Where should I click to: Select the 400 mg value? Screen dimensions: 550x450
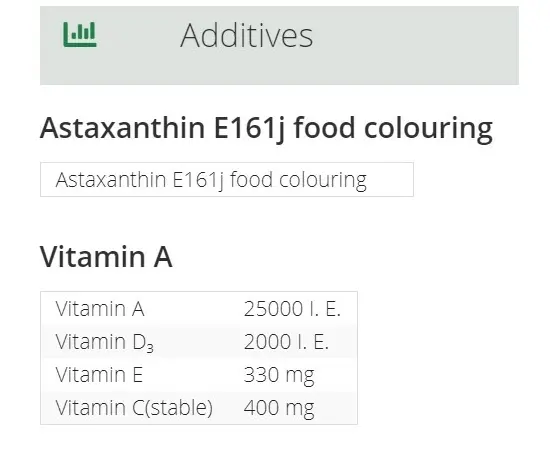[279, 408]
